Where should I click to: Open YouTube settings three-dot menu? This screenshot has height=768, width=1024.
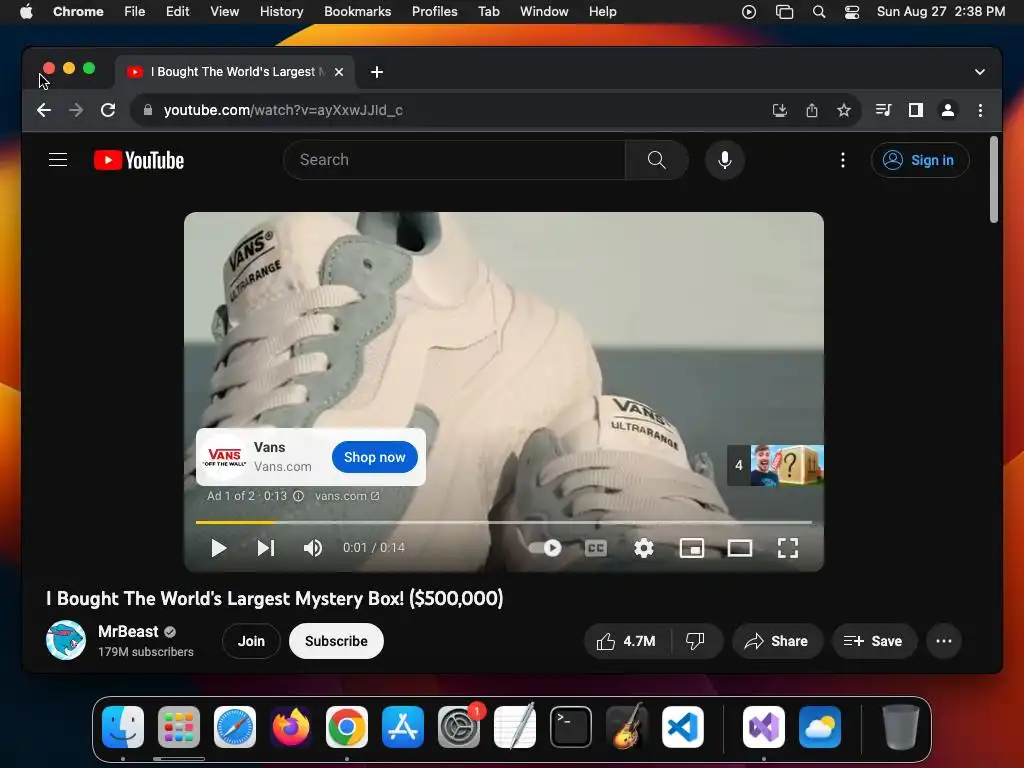pyautogui.click(x=842, y=160)
